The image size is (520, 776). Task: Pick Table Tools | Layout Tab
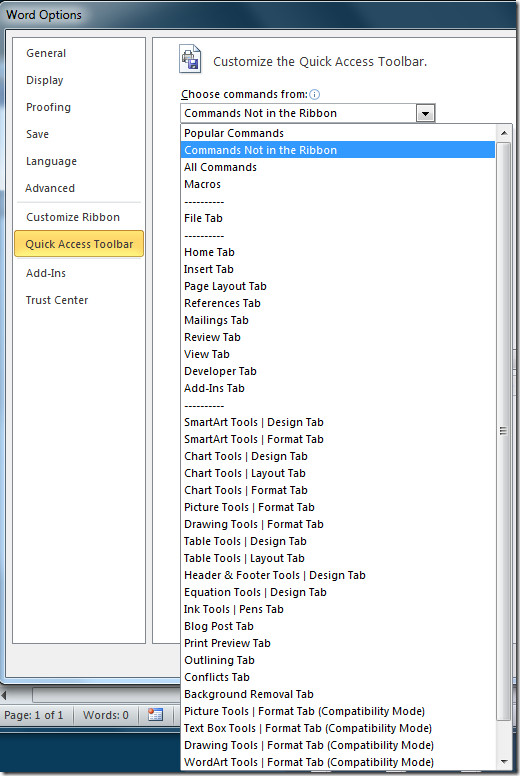338,558
